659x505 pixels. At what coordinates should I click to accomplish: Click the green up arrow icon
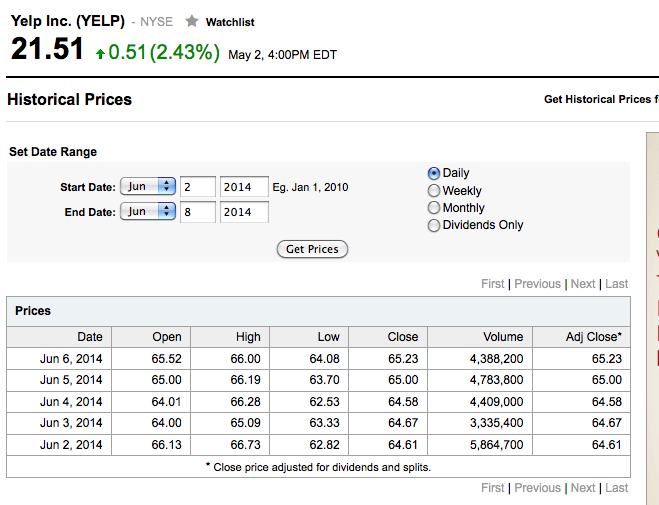(x=100, y=54)
